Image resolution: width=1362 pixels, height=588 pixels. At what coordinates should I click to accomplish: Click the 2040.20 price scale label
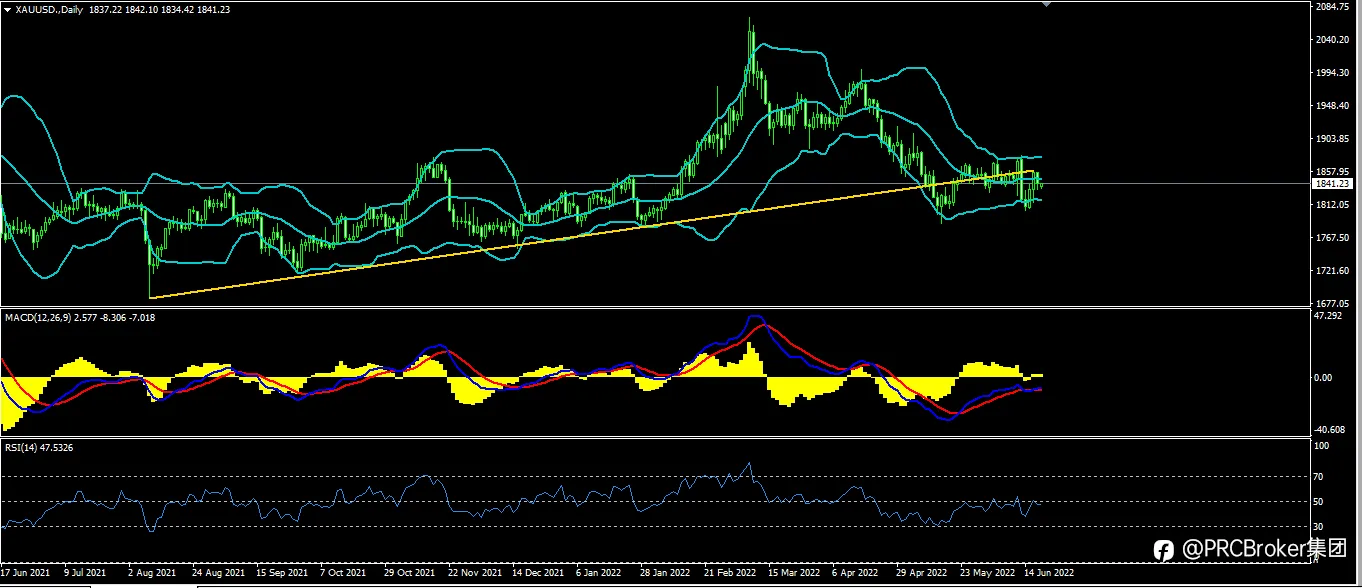(1335, 40)
